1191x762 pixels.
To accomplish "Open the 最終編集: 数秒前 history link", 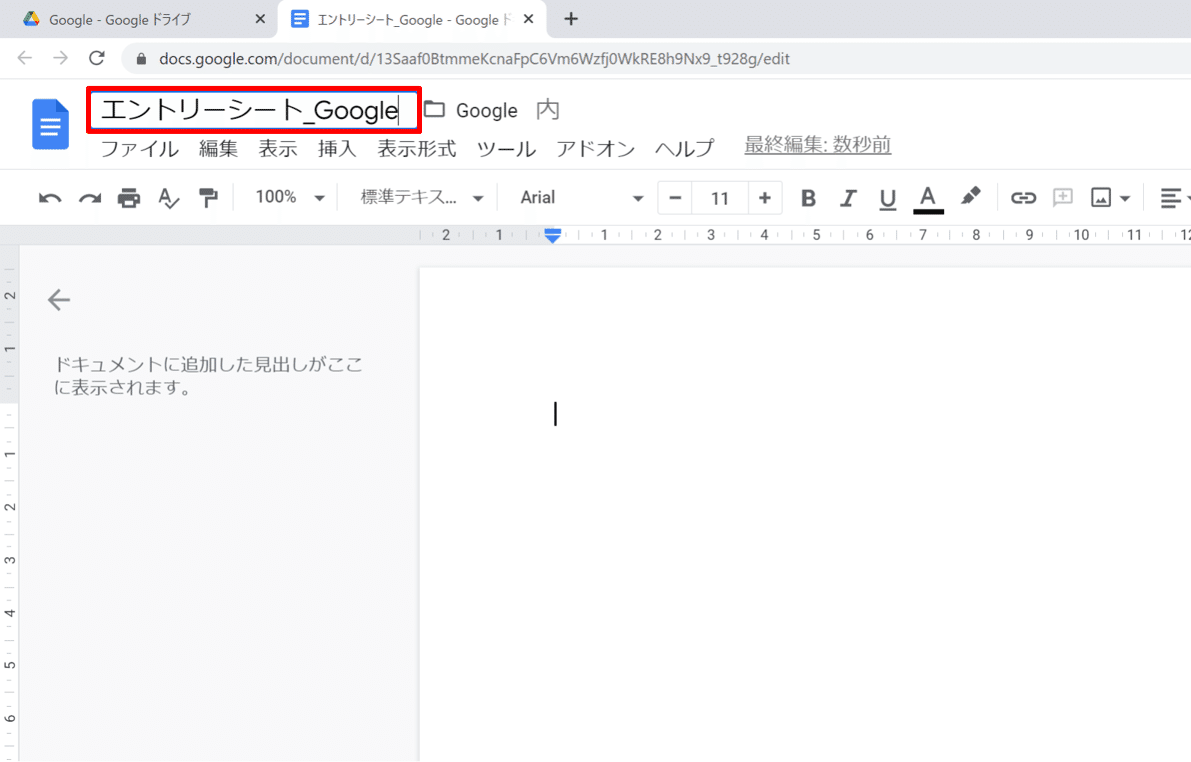I will (x=817, y=145).
